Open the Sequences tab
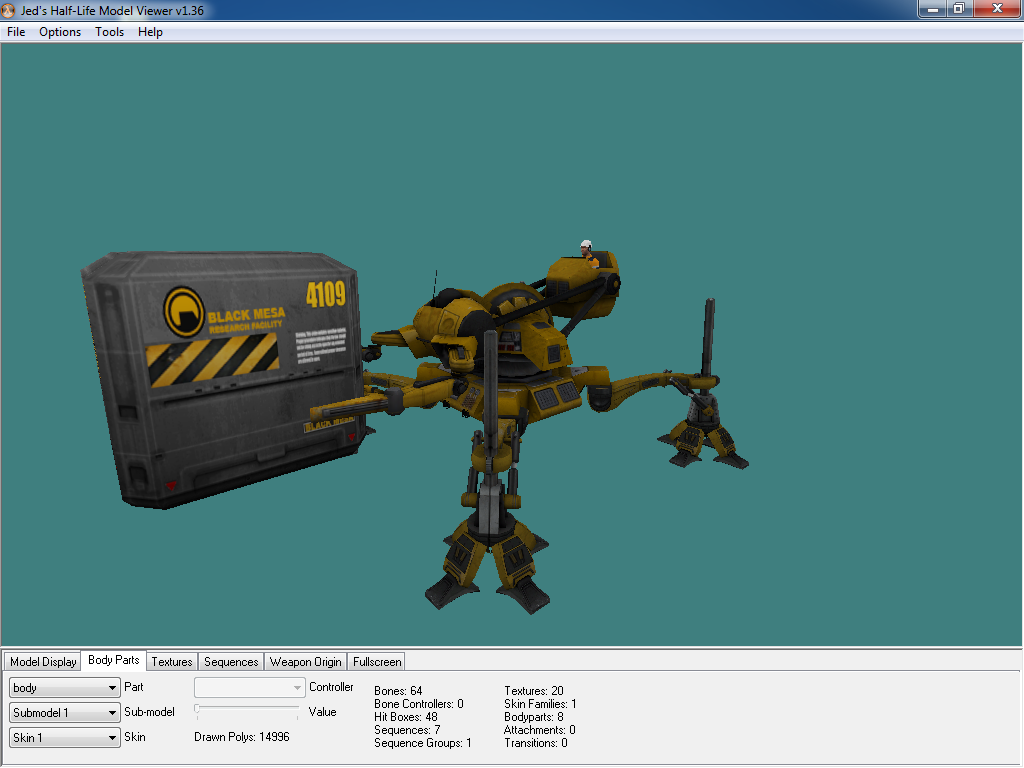 pyautogui.click(x=231, y=662)
